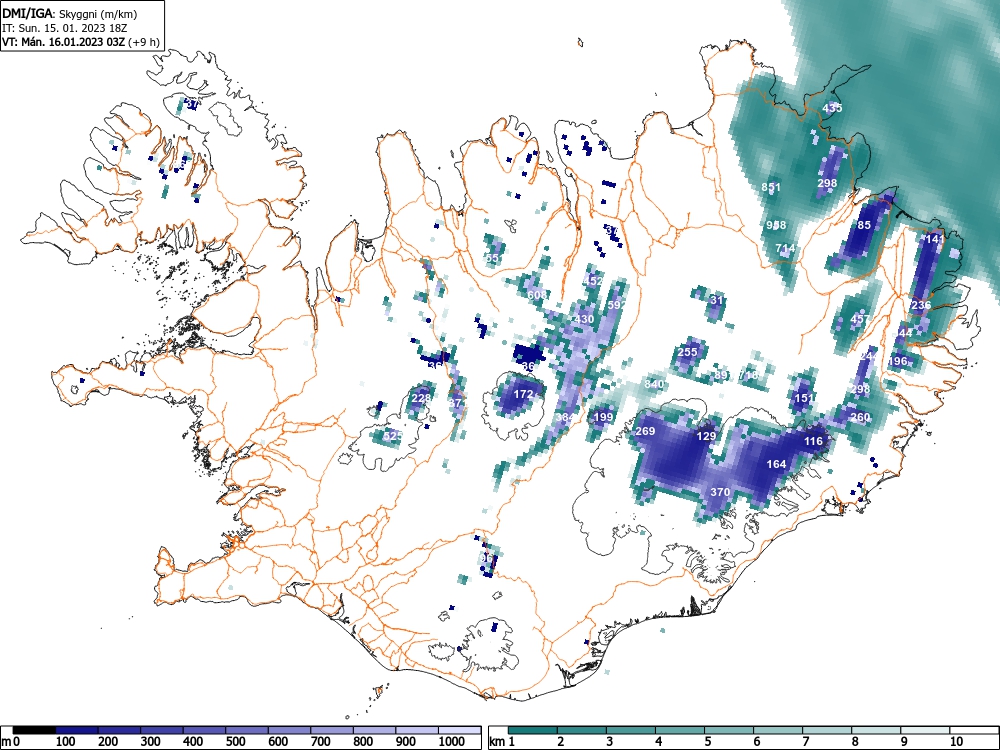Click the '199' visibility value
Viewport: 1000px width, 750px height.
[x=603, y=417]
